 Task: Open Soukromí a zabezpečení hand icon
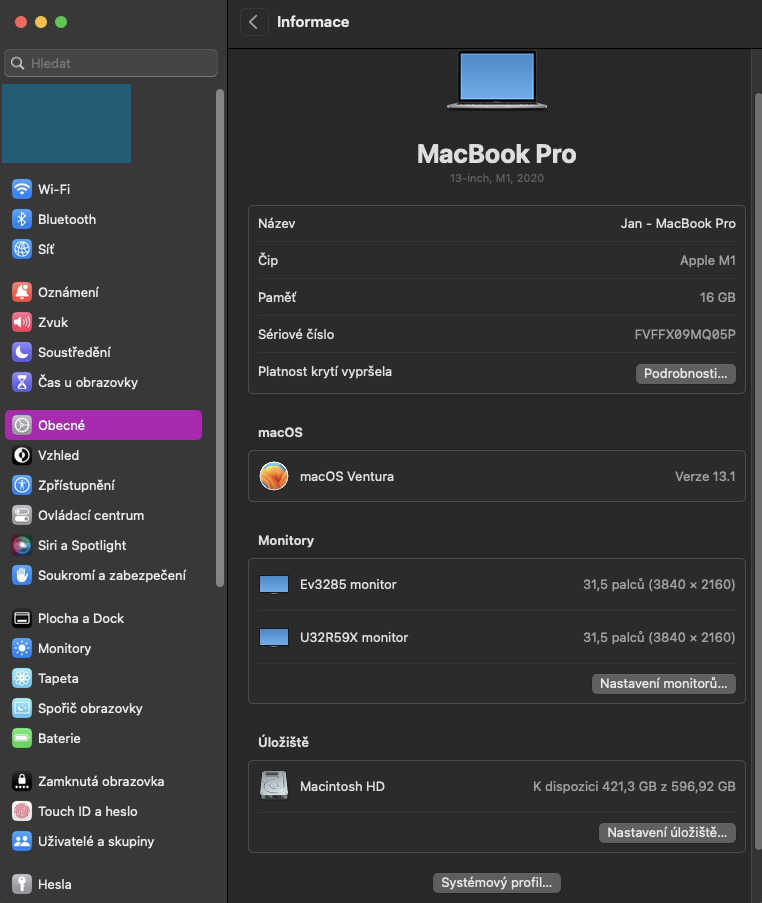coord(22,575)
